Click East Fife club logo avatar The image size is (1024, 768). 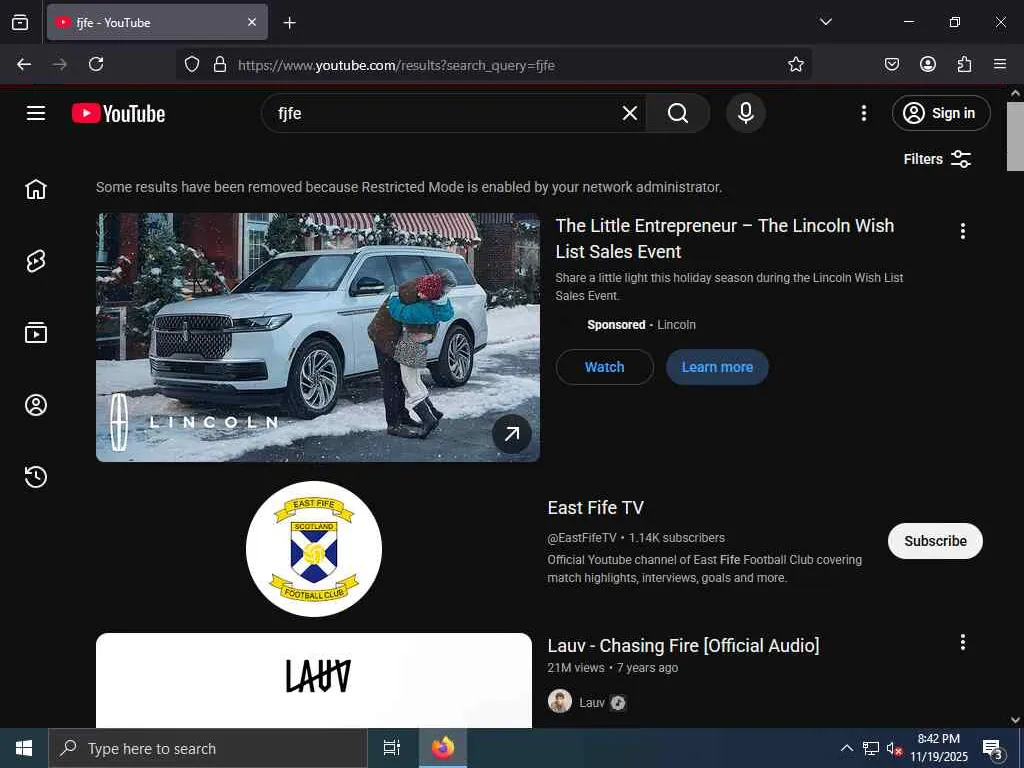pos(314,549)
